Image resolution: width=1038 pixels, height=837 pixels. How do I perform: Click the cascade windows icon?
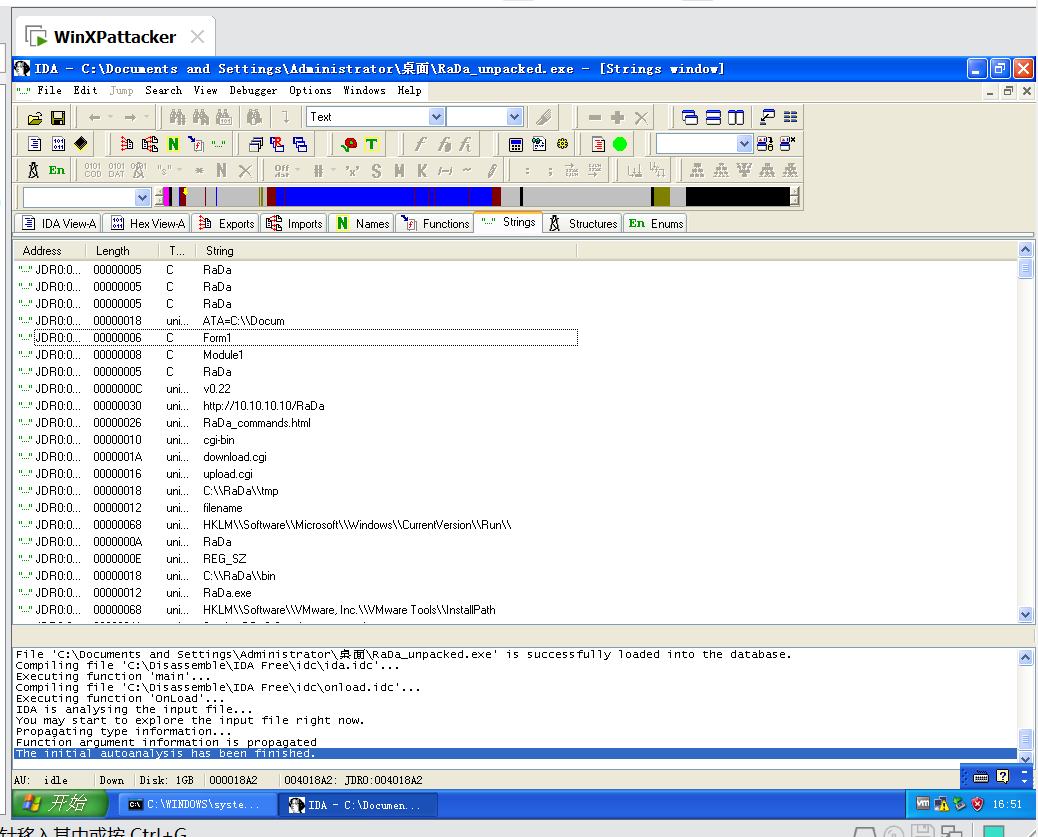[690, 118]
